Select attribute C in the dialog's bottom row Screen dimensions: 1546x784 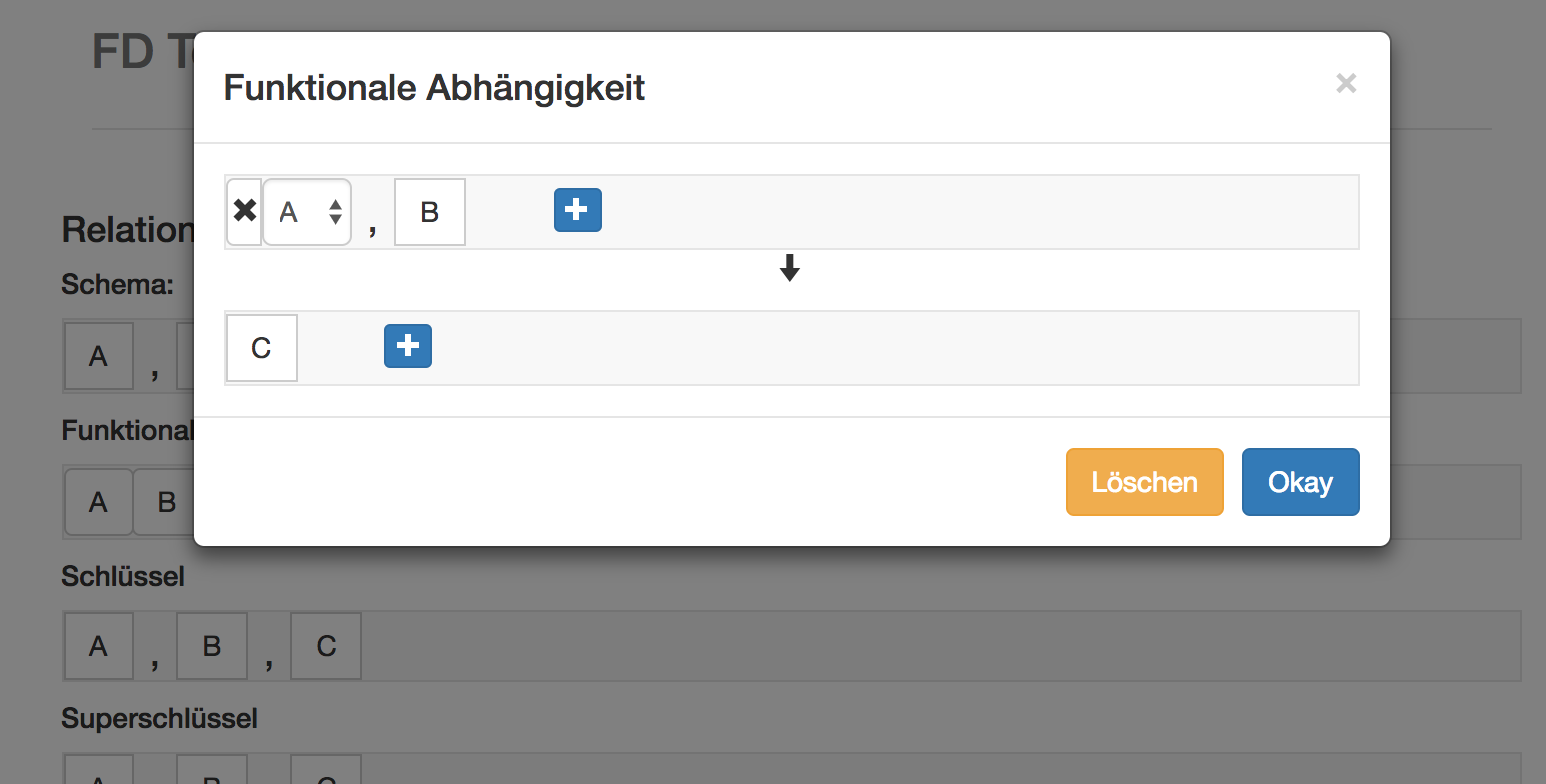coord(262,348)
